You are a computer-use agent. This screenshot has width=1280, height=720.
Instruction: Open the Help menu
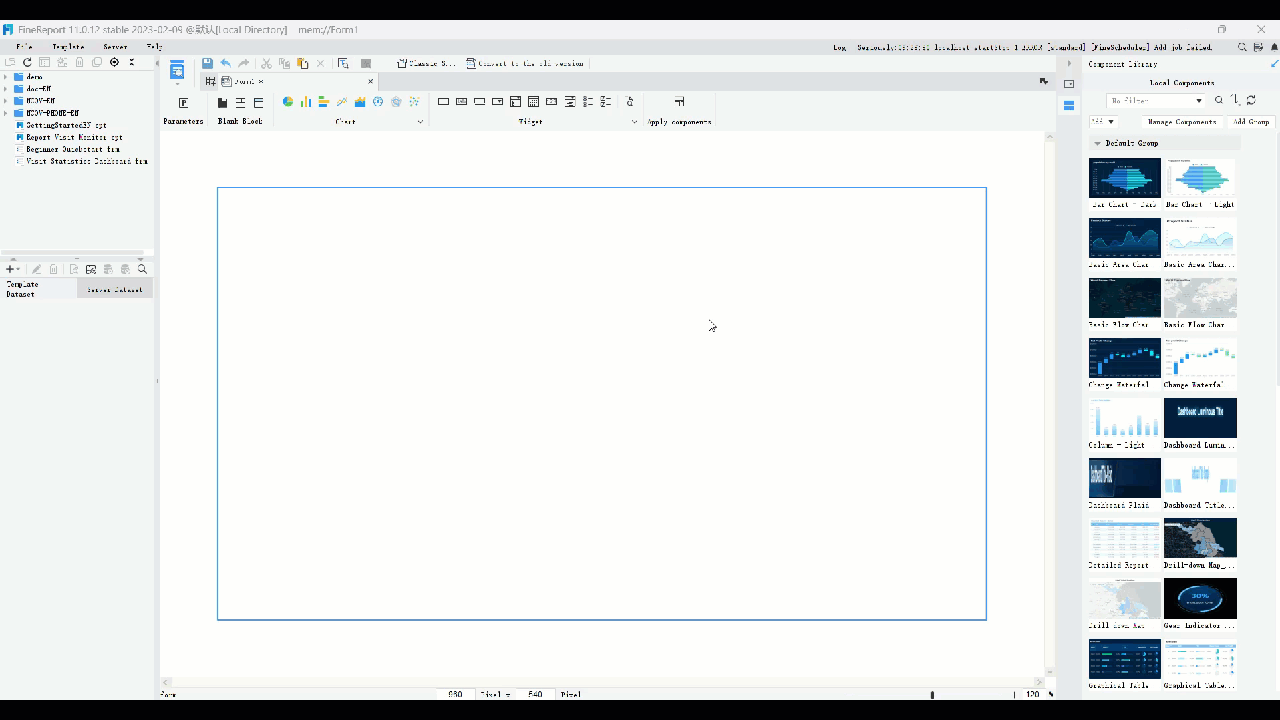coord(155,47)
